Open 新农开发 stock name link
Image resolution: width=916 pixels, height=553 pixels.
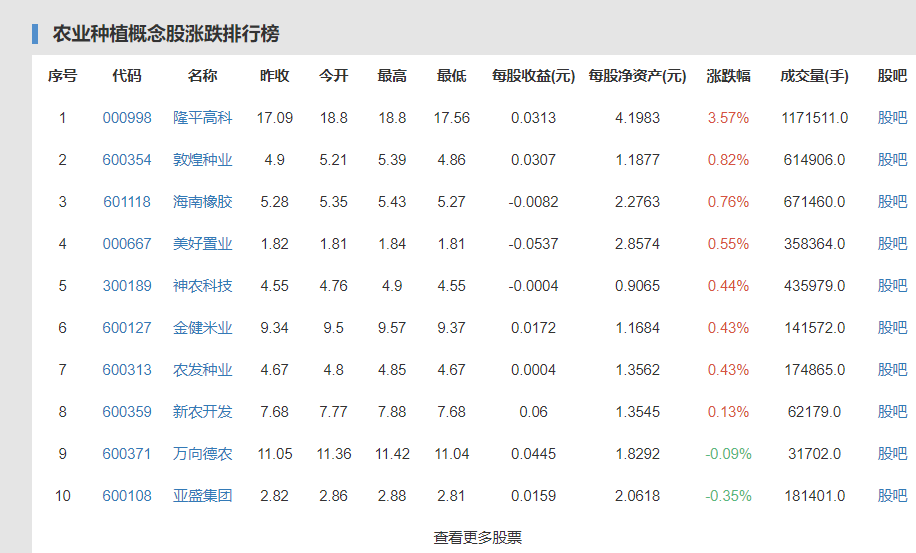coord(203,412)
